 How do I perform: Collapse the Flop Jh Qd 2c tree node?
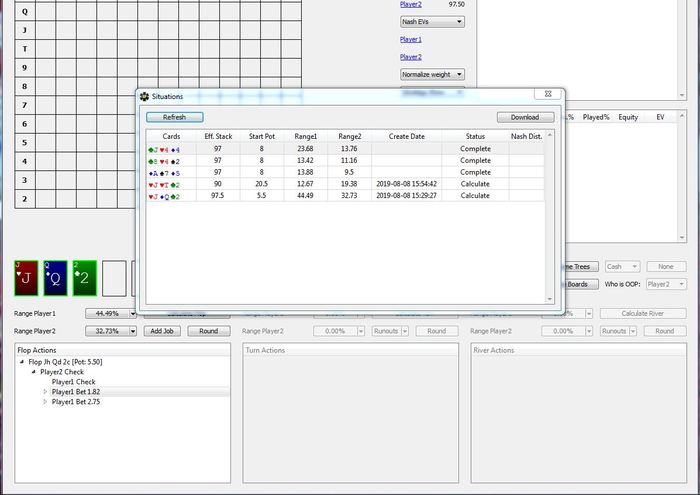[x=22, y=362]
